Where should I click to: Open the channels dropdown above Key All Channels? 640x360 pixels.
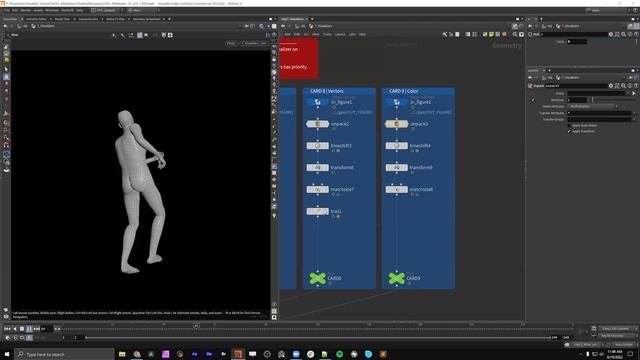[618, 329]
